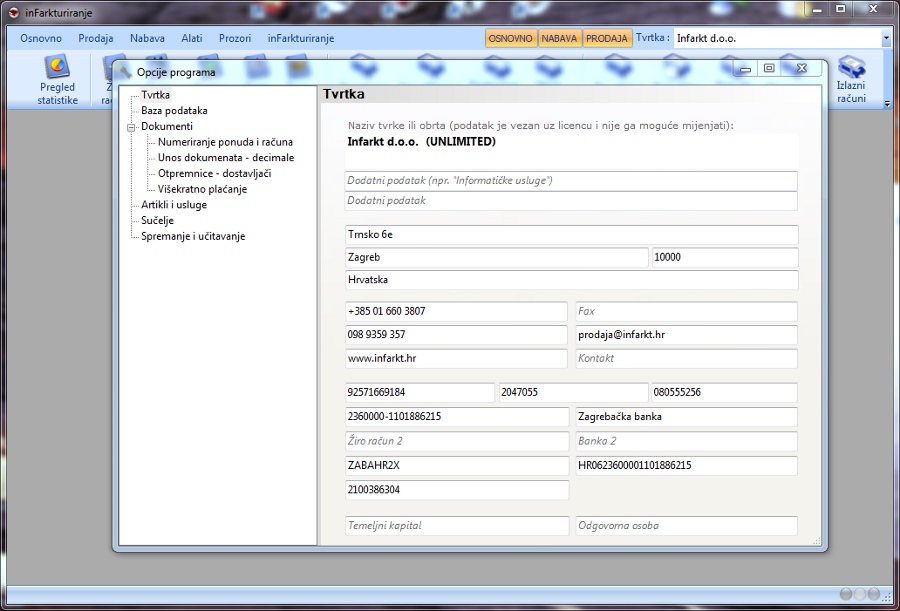Screen dimensions: 900x611
Task: Click the empty Banka 2 field
Action: pos(686,441)
